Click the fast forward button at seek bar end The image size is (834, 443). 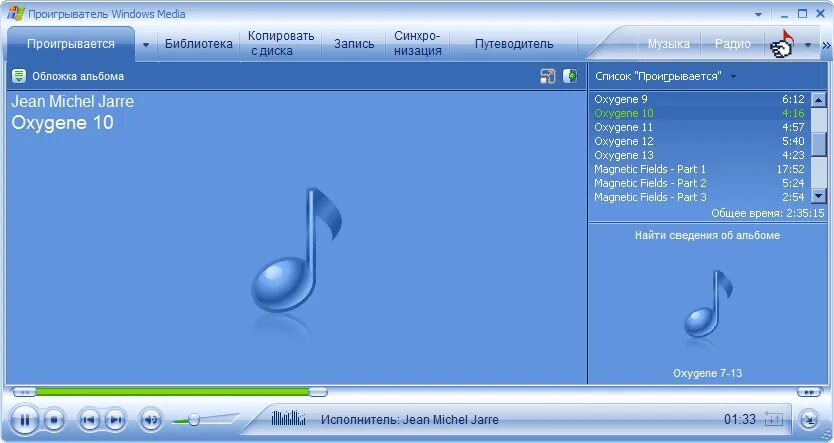809,392
